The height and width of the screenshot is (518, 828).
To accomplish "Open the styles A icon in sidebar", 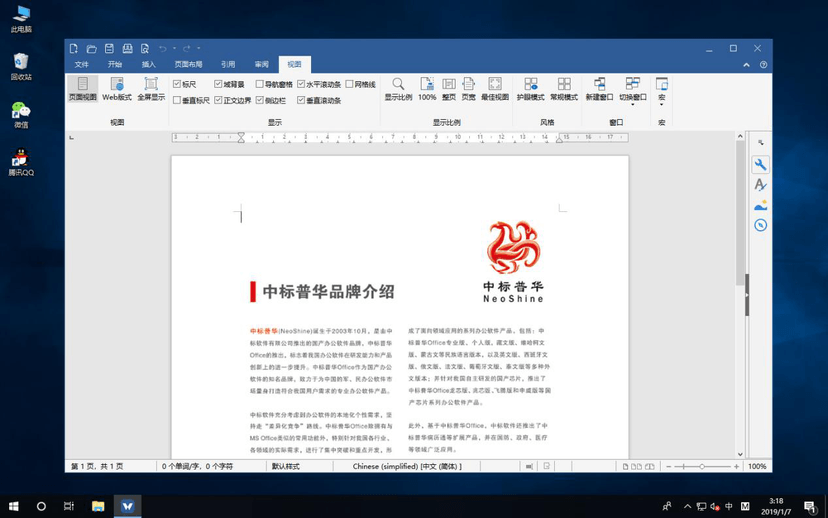I will 760,185.
